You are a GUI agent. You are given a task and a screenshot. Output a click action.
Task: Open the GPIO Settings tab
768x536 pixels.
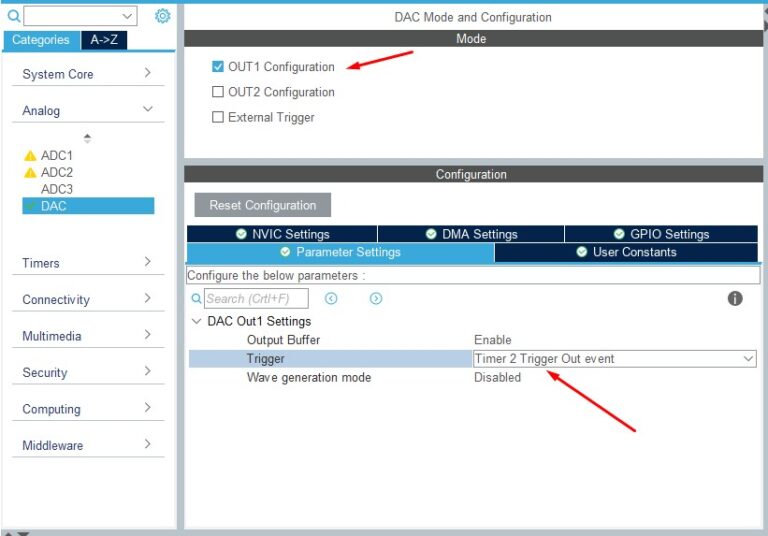pyautogui.click(x=661, y=234)
